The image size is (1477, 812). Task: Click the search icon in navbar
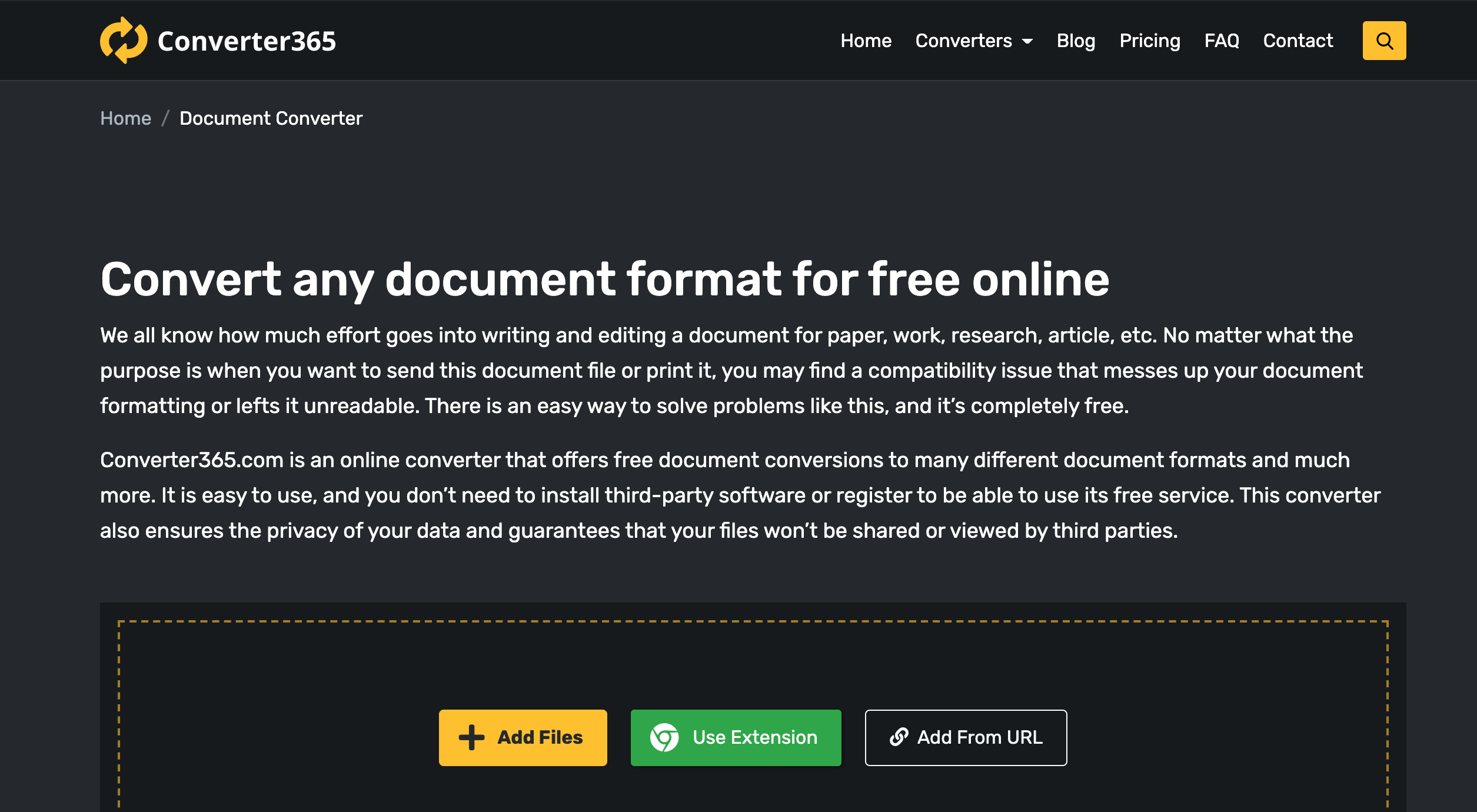pos(1384,40)
